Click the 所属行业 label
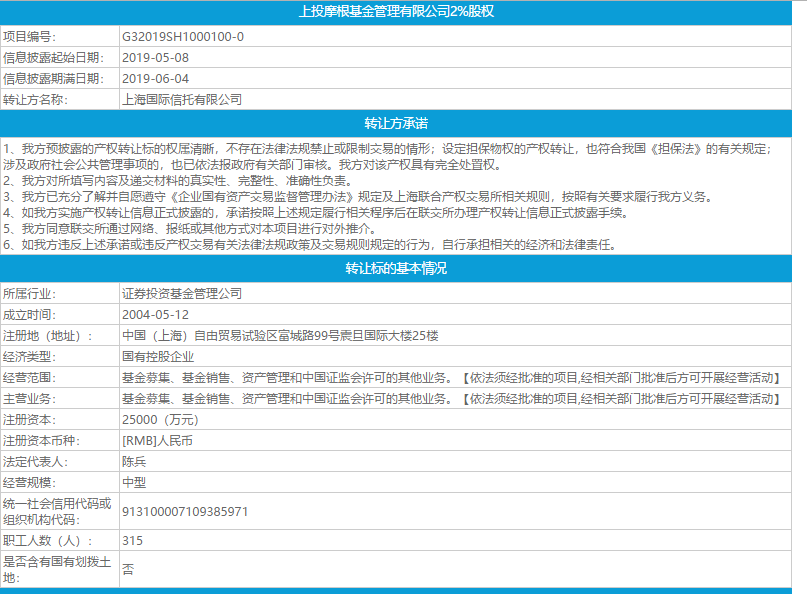Viewport: 807px width, 594px height. (29, 294)
